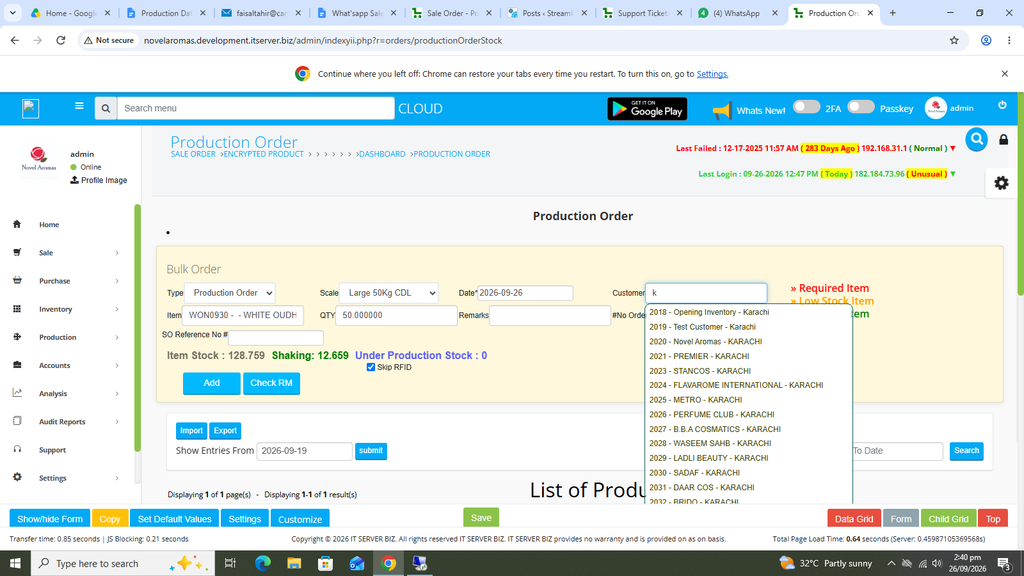Open the Type Production Order dropdown

(x=230, y=293)
